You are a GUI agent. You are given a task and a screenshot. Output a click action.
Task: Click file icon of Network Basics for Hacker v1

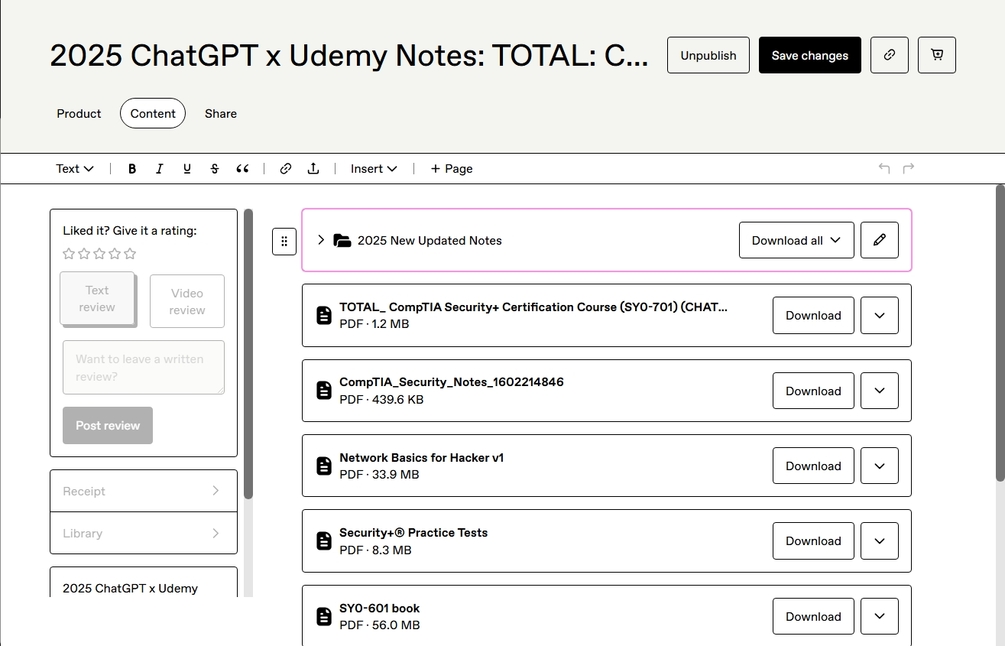[324, 466]
